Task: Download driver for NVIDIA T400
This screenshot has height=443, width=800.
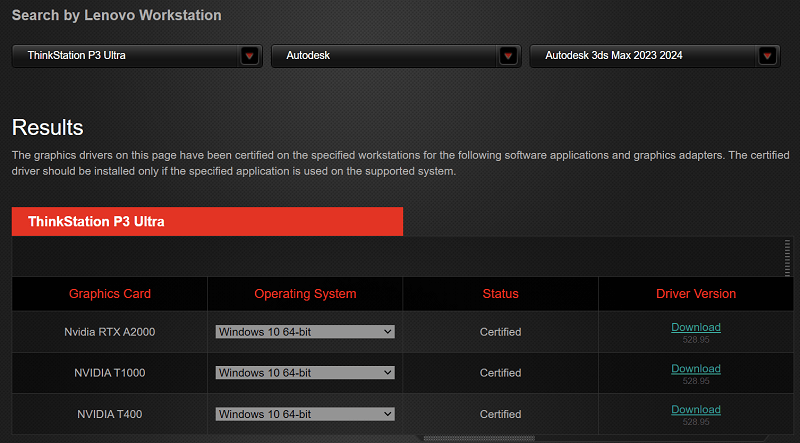Action: (x=696, y=409)
